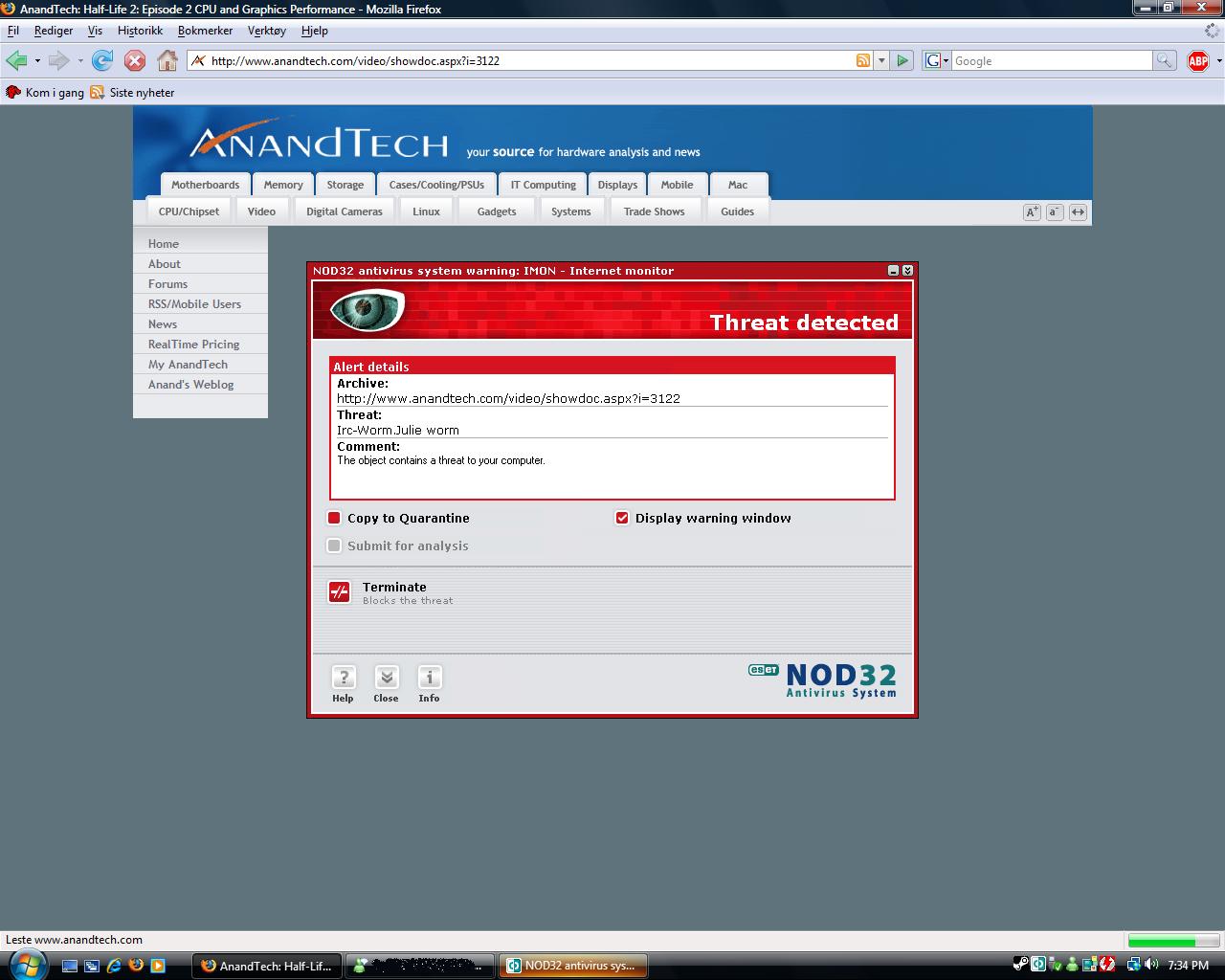Screen dimensions: 1225x980
Task: Open RealTime Pricing from the sidebar
Action: (x=193, y=345)
